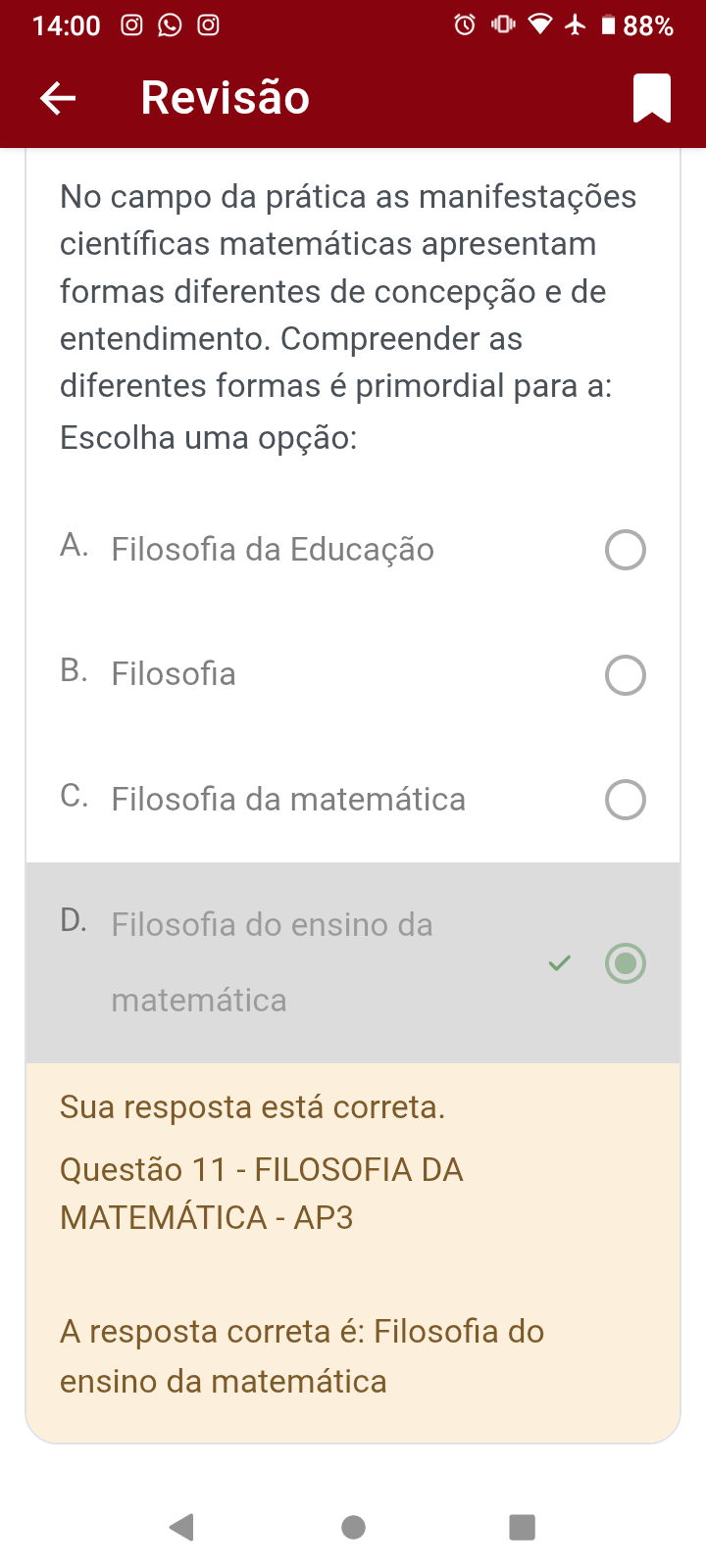Tap the option C Filosofia da matemática label
Image resolution: width=706 pixels, height=1568 pixels.
[x=288, y=800]
